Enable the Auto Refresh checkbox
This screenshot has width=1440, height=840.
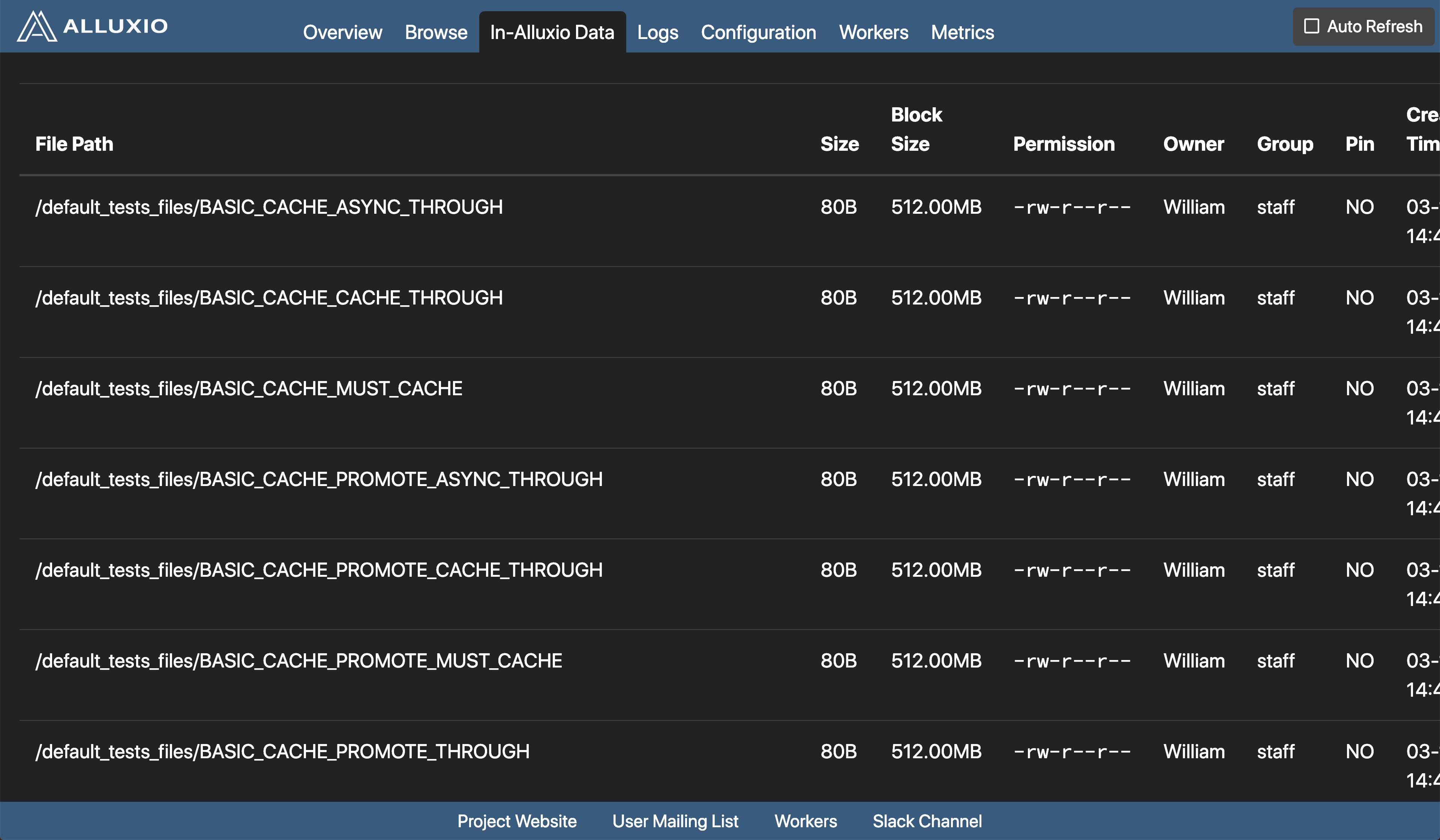(1311, 26)
